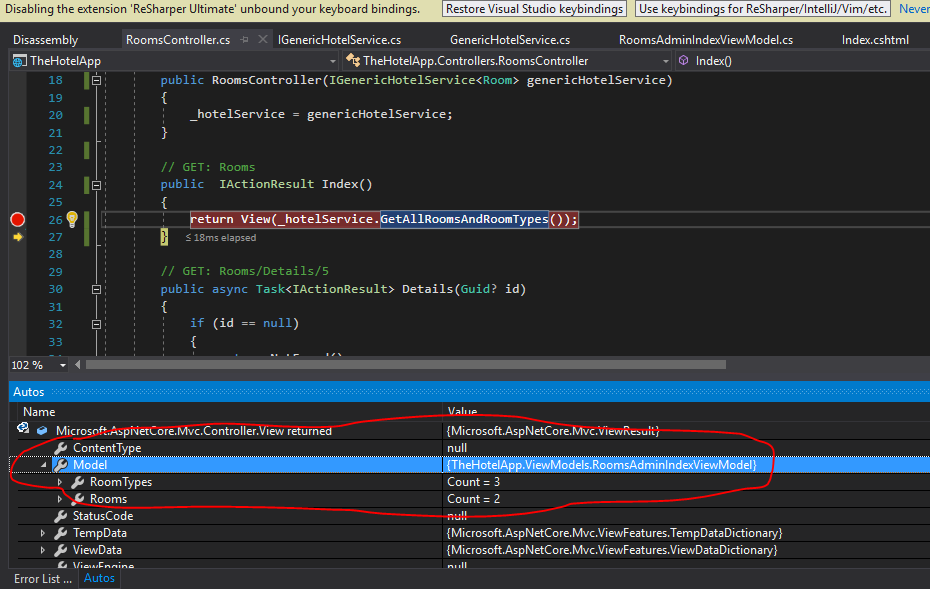The height and width of the screenshot is (589, 930).
Task: Open the IGenericHotelService.cs tab
Action: [339, 40]
